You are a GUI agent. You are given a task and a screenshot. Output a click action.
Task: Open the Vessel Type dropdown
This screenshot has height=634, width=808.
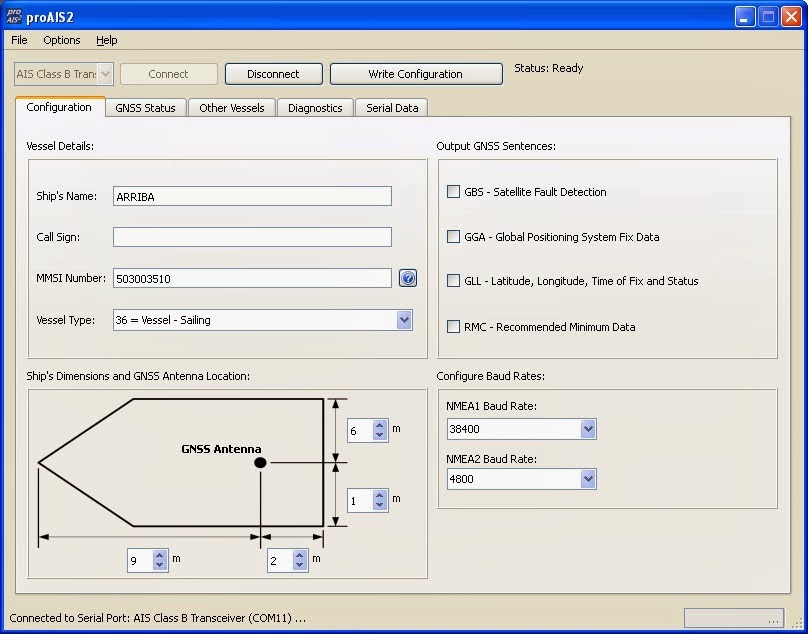[x=405, y=320]
